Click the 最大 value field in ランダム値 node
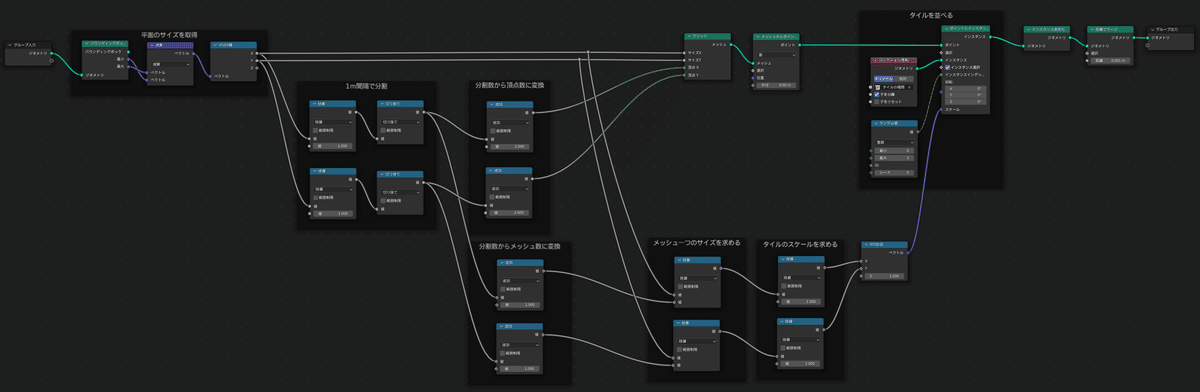 [894, 158]
